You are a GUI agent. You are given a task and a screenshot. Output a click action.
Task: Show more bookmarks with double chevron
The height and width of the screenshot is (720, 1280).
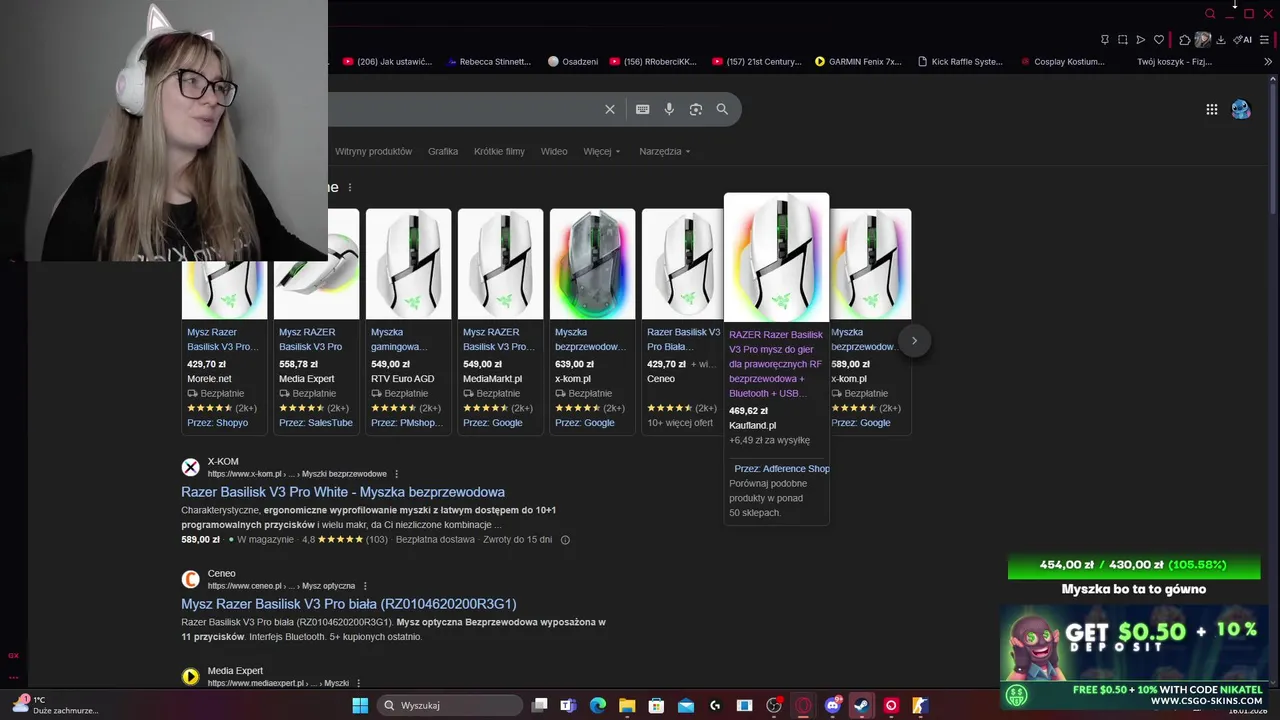point(1269,61)
